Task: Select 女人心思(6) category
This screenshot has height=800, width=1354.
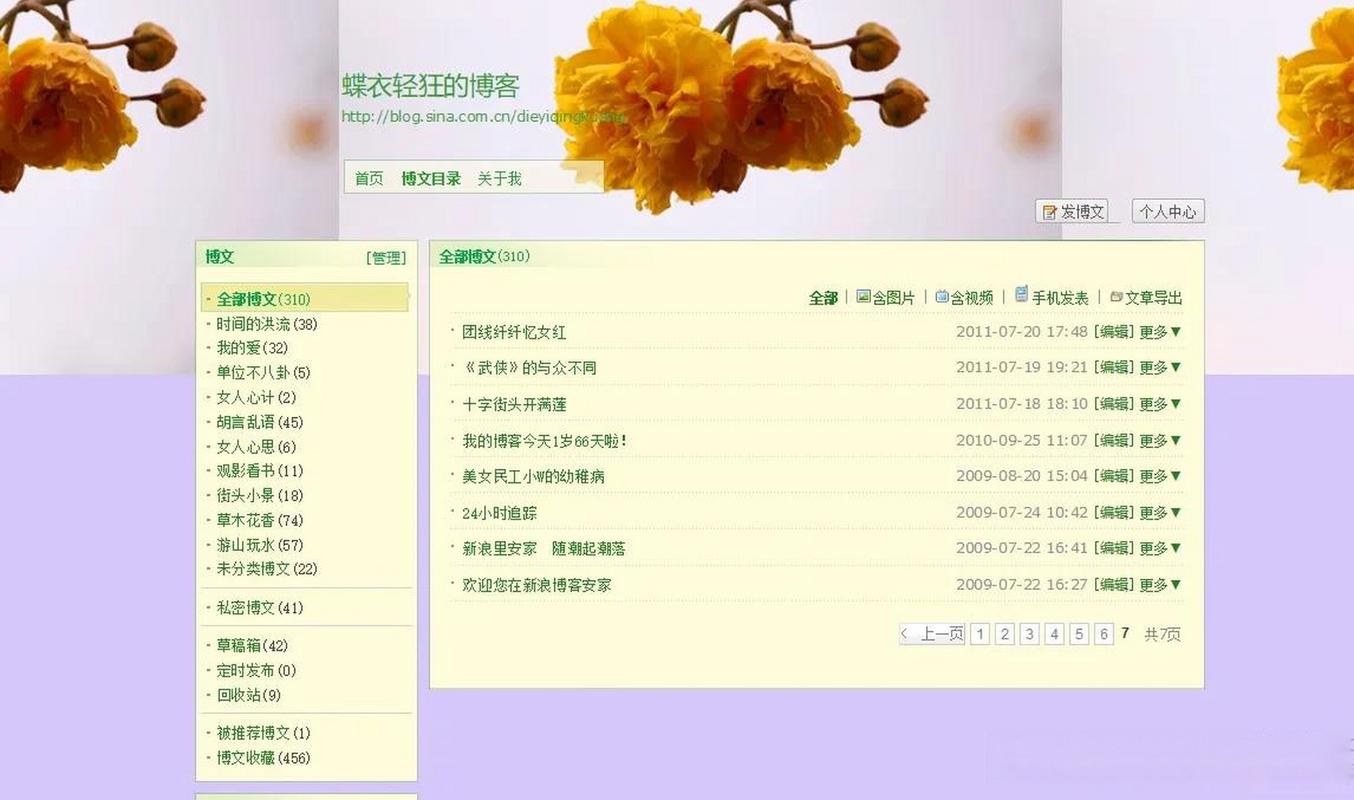Action: tap(256, 447)
